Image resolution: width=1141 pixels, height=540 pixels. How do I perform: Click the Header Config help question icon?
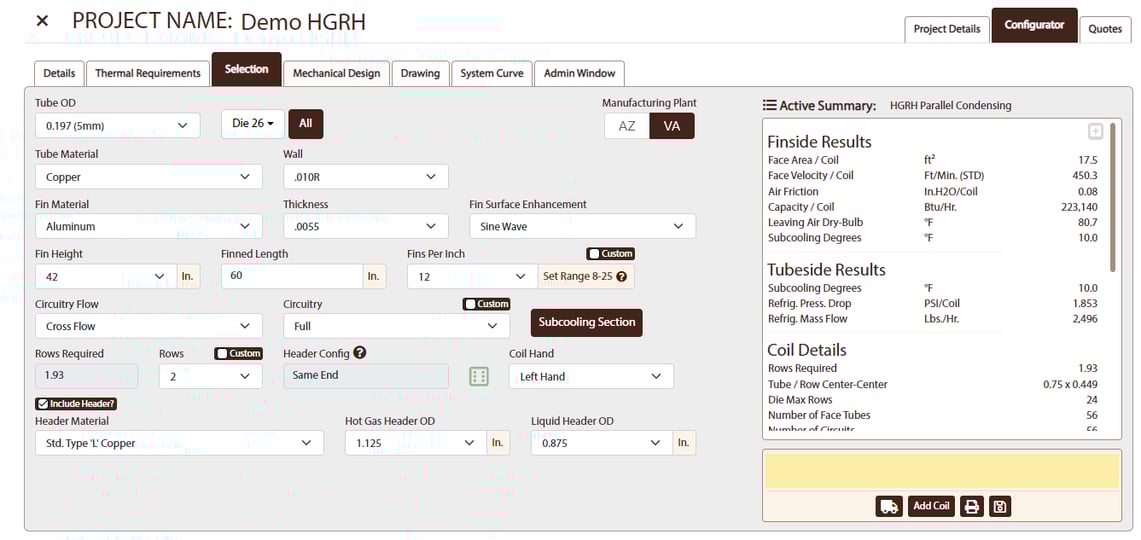360,353
